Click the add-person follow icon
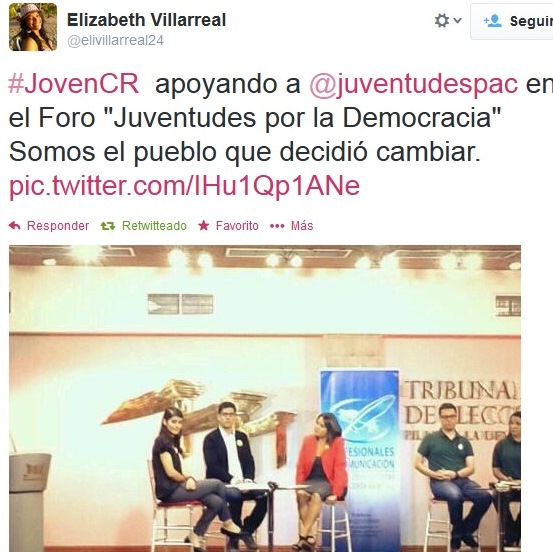The width and height of the screenshot is (553, 552). (493, 21)
